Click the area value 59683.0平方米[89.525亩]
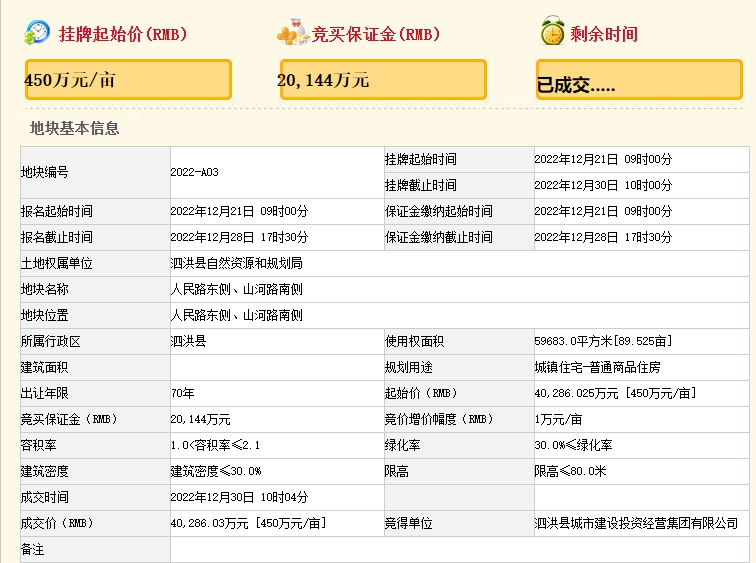The width and height of the screenshot is (756, 563). coord(603,341)
